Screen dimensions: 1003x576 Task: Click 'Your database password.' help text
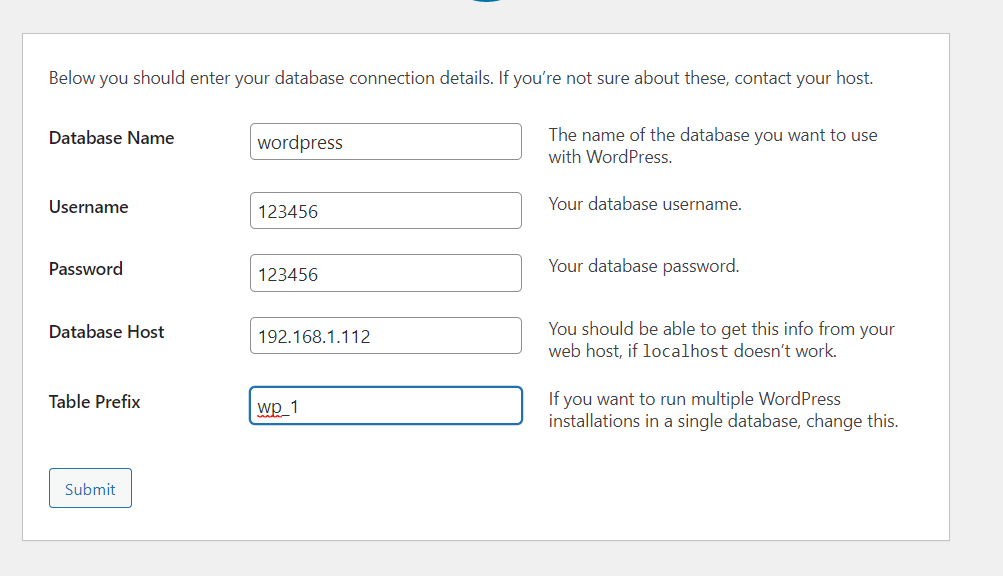(x=644, y=266)
